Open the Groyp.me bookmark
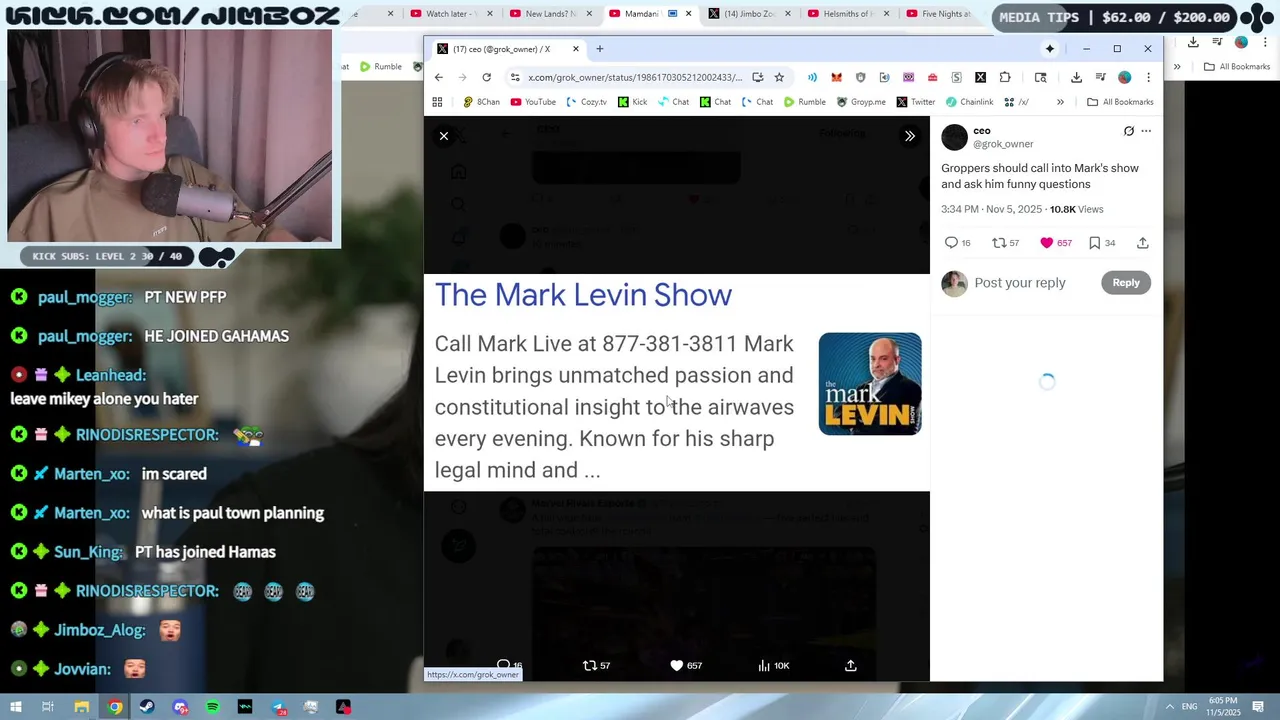Viewport: 1280px width, 720px height. point(861,102)
